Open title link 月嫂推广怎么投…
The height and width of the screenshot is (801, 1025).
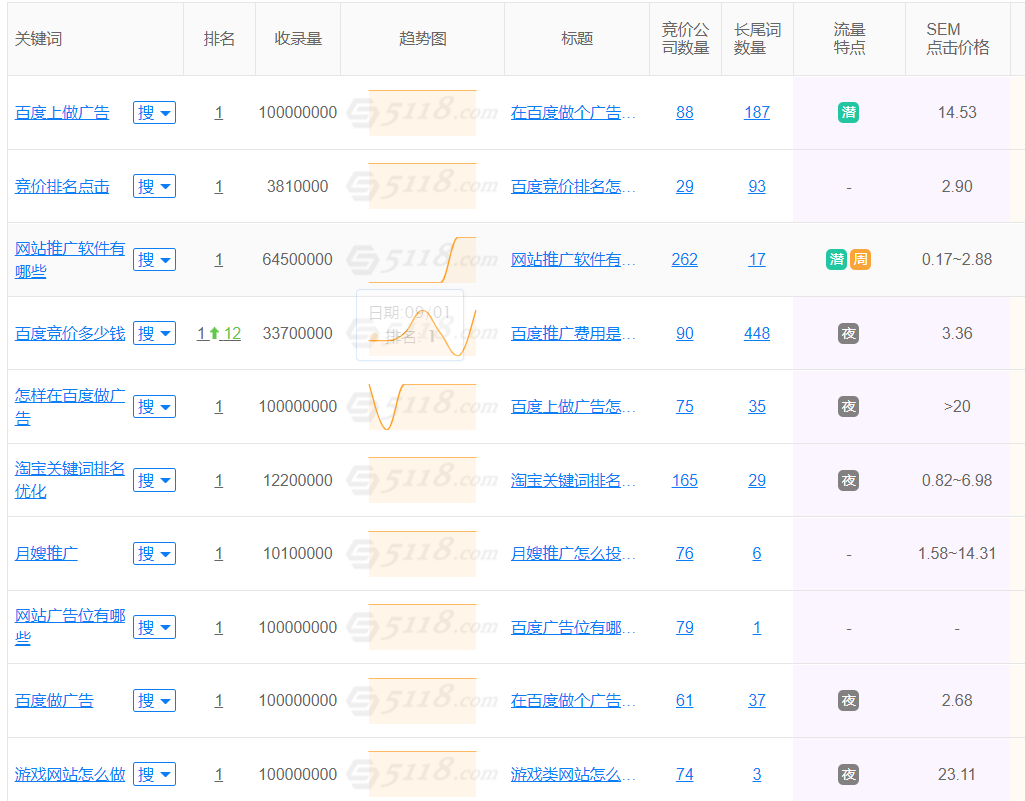click(x=573, y=554)
